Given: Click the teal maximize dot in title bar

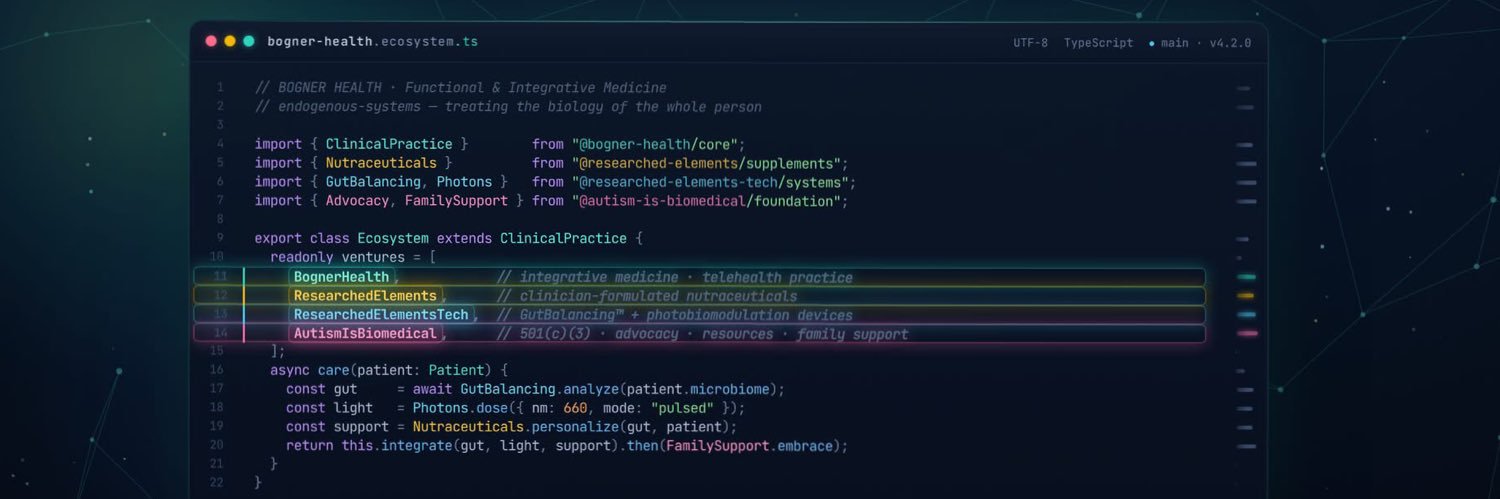Looking at the screenshot, I should click(x=249, y=42).
